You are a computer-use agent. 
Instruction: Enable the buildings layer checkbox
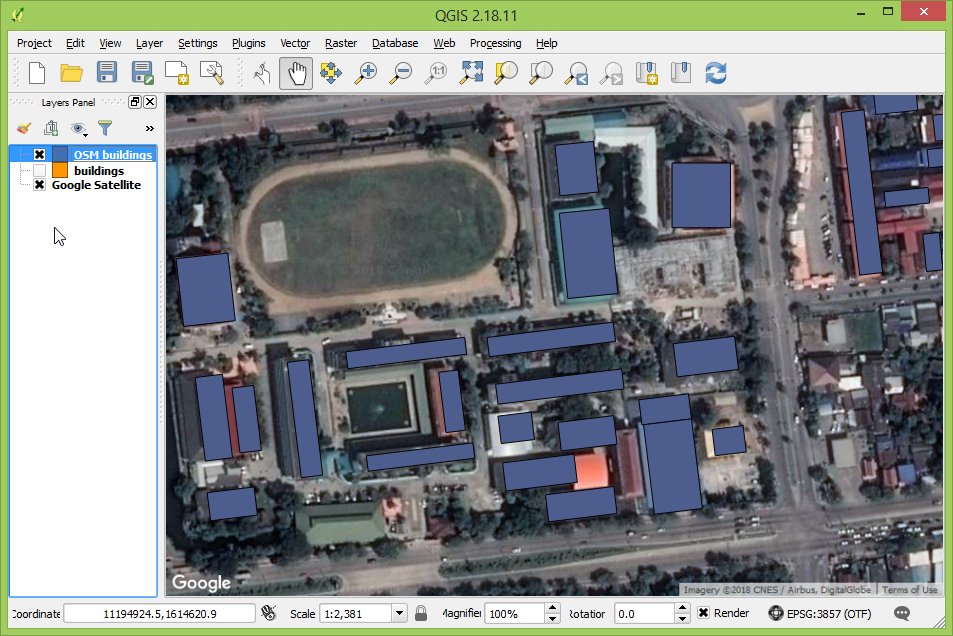point(40,171)
